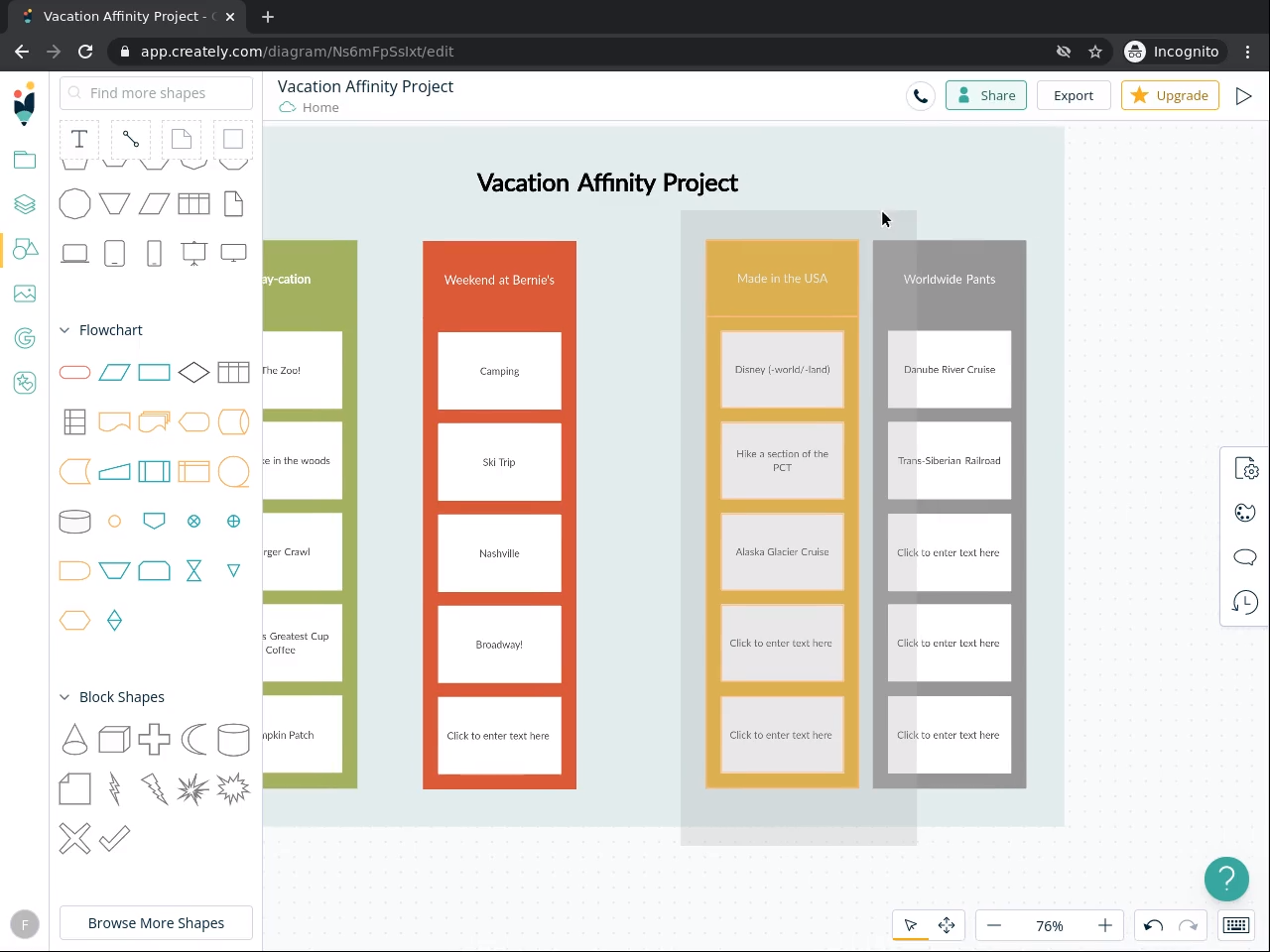Viewport: 1270px width, 952px height.
Task: Click the Present play icon
Action: (1243, 96)
